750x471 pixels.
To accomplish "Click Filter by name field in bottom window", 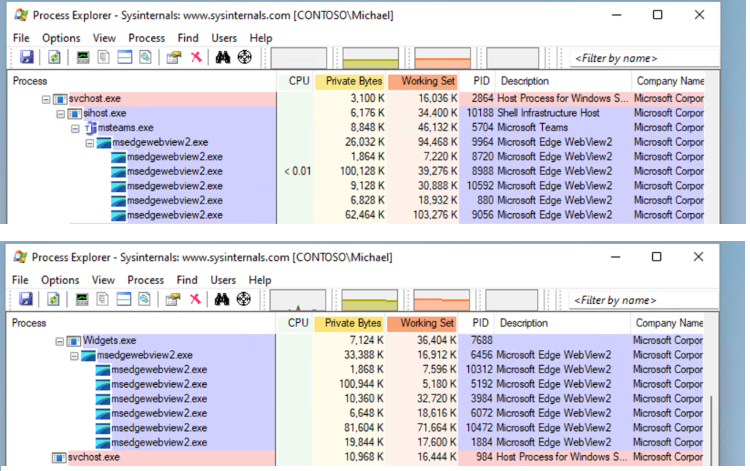I will pyautogui.click(x=640, y=300).
